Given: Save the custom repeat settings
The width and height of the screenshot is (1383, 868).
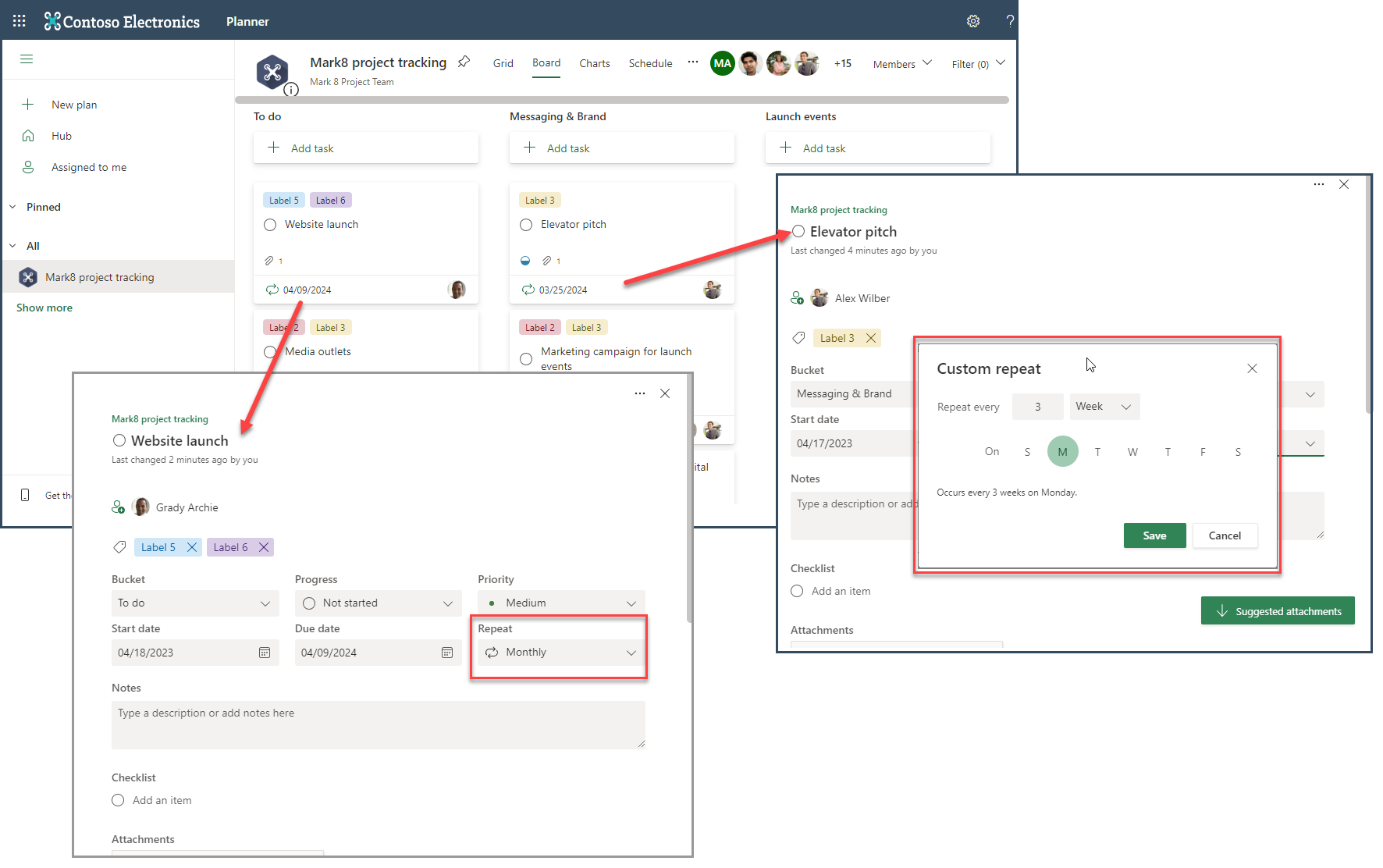Looking at the screenshot, I should coord(1154,535).
